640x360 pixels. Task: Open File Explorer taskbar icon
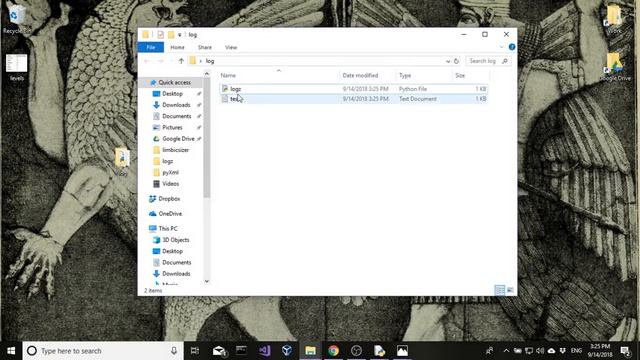310,351
